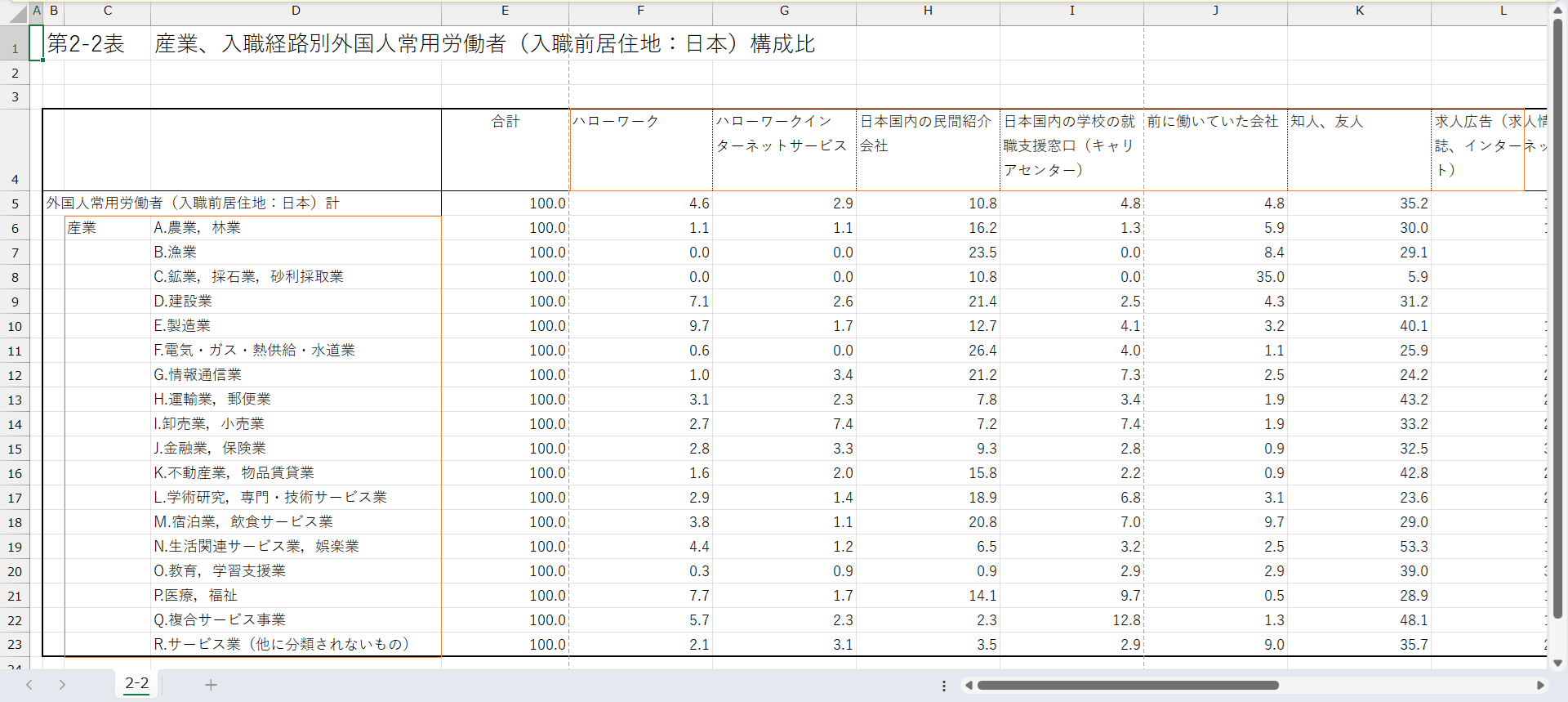Add a new sheet with plus icon
The height and width of the screenshot is (702, 1568).
tap(211, 685)
